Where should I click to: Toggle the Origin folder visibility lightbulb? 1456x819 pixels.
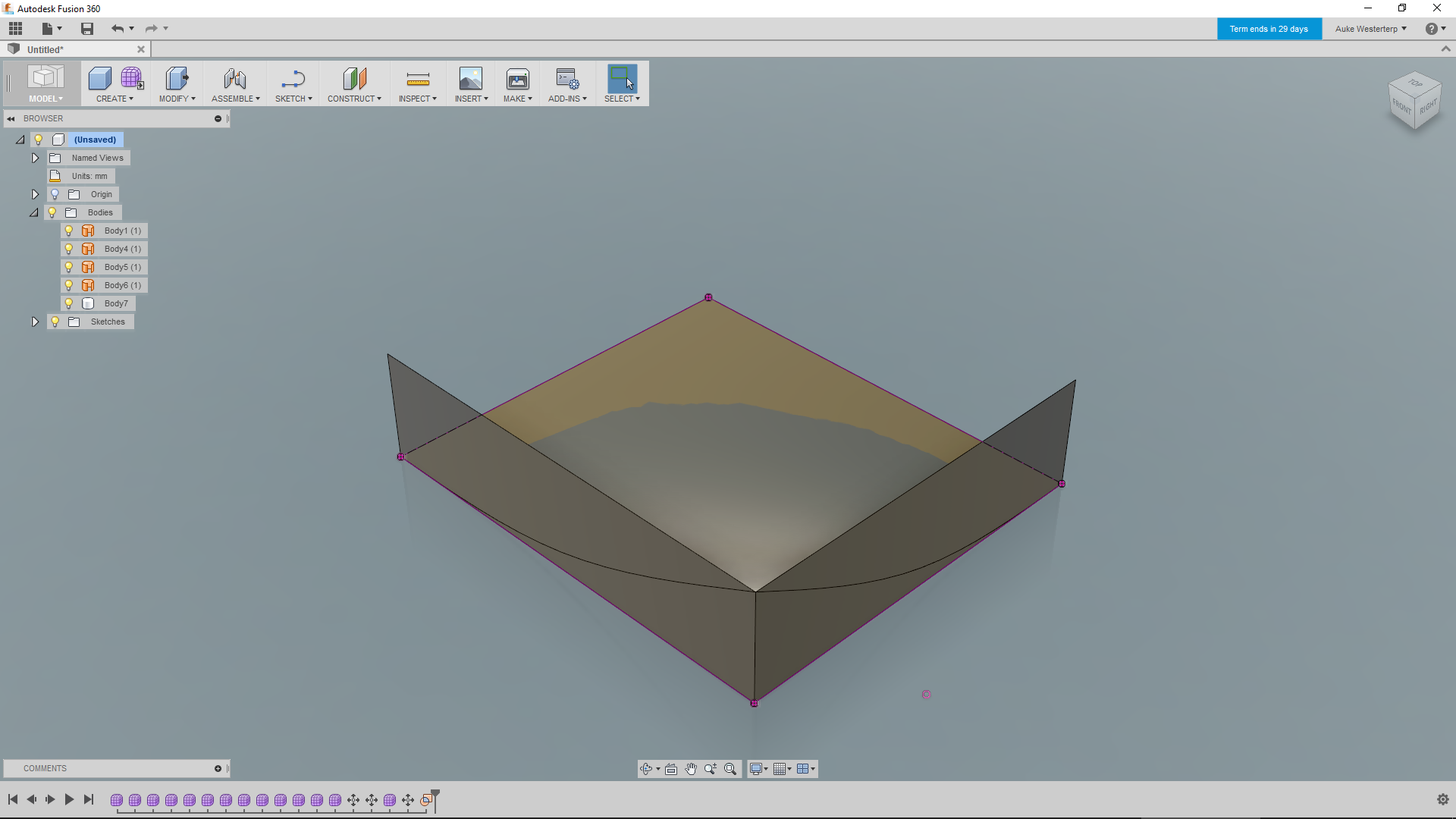click(54, 194)
